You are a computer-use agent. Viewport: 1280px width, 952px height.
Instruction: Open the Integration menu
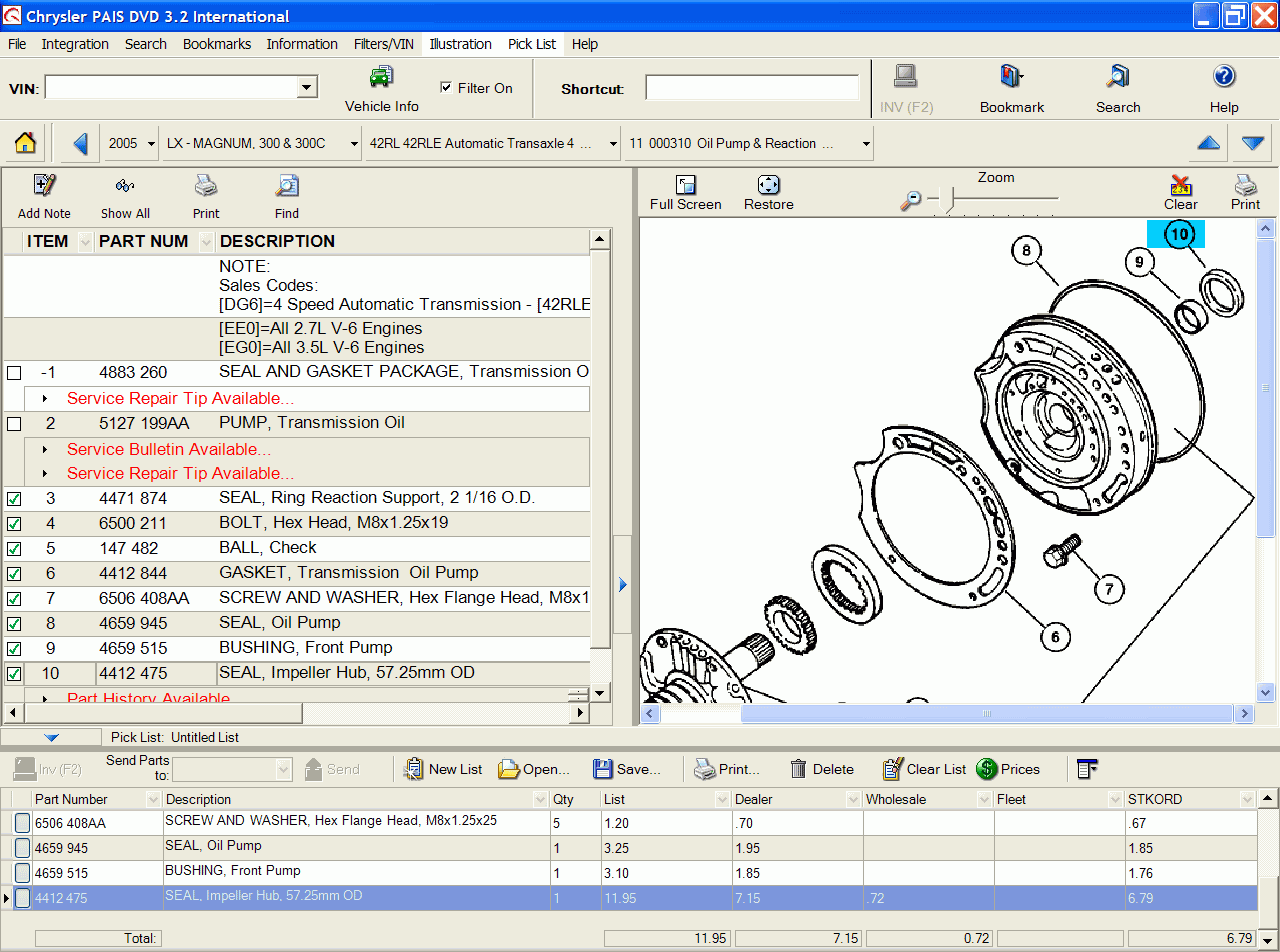(75, 44)
